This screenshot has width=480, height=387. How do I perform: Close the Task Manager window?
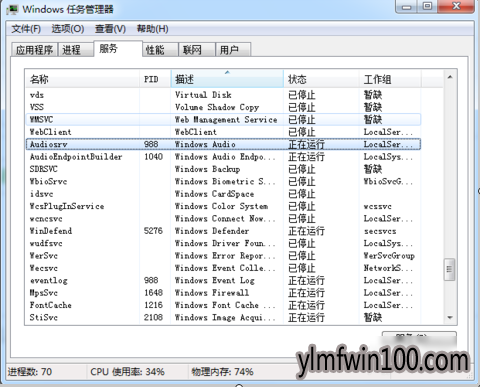coord(456,7)
